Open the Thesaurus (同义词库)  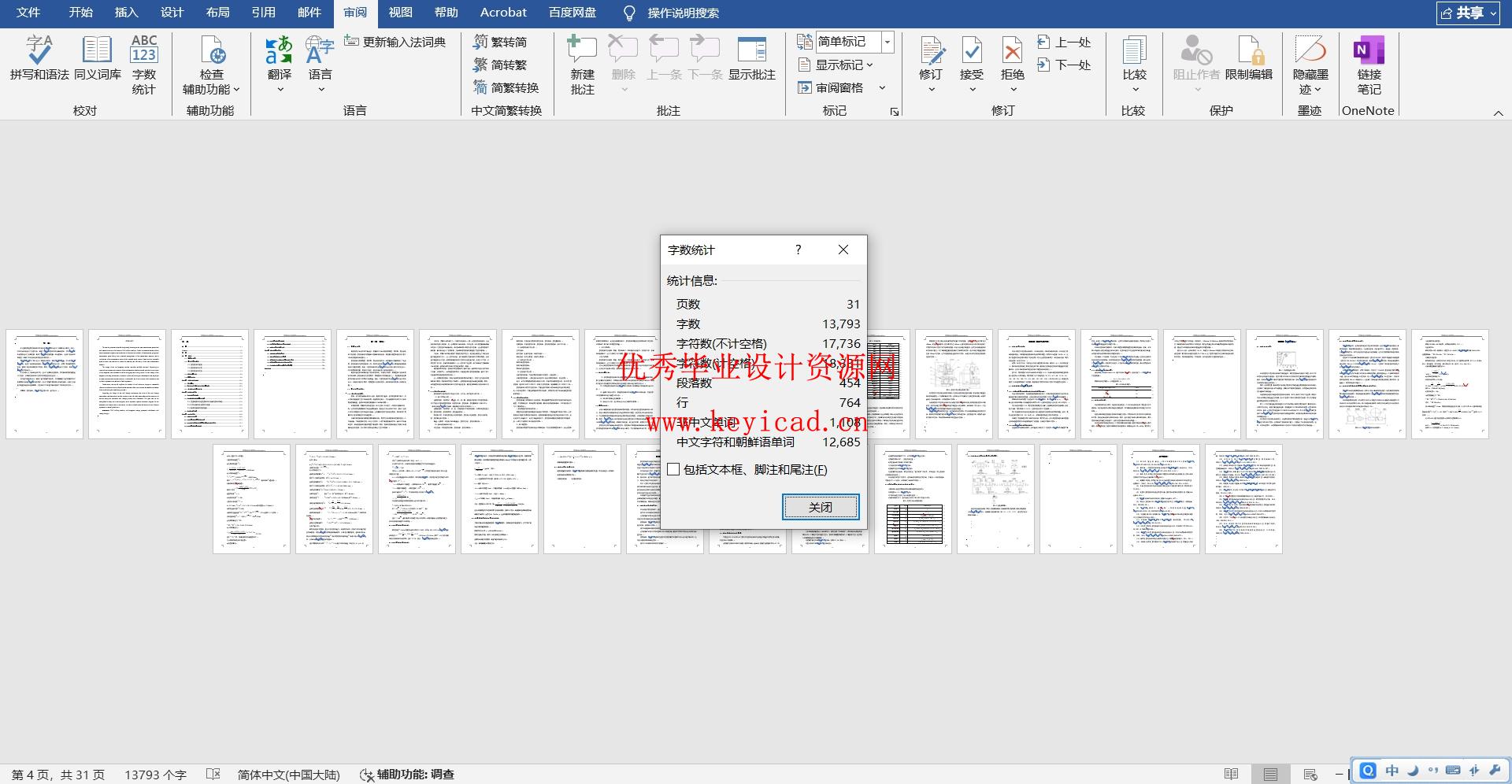(97, 57)
